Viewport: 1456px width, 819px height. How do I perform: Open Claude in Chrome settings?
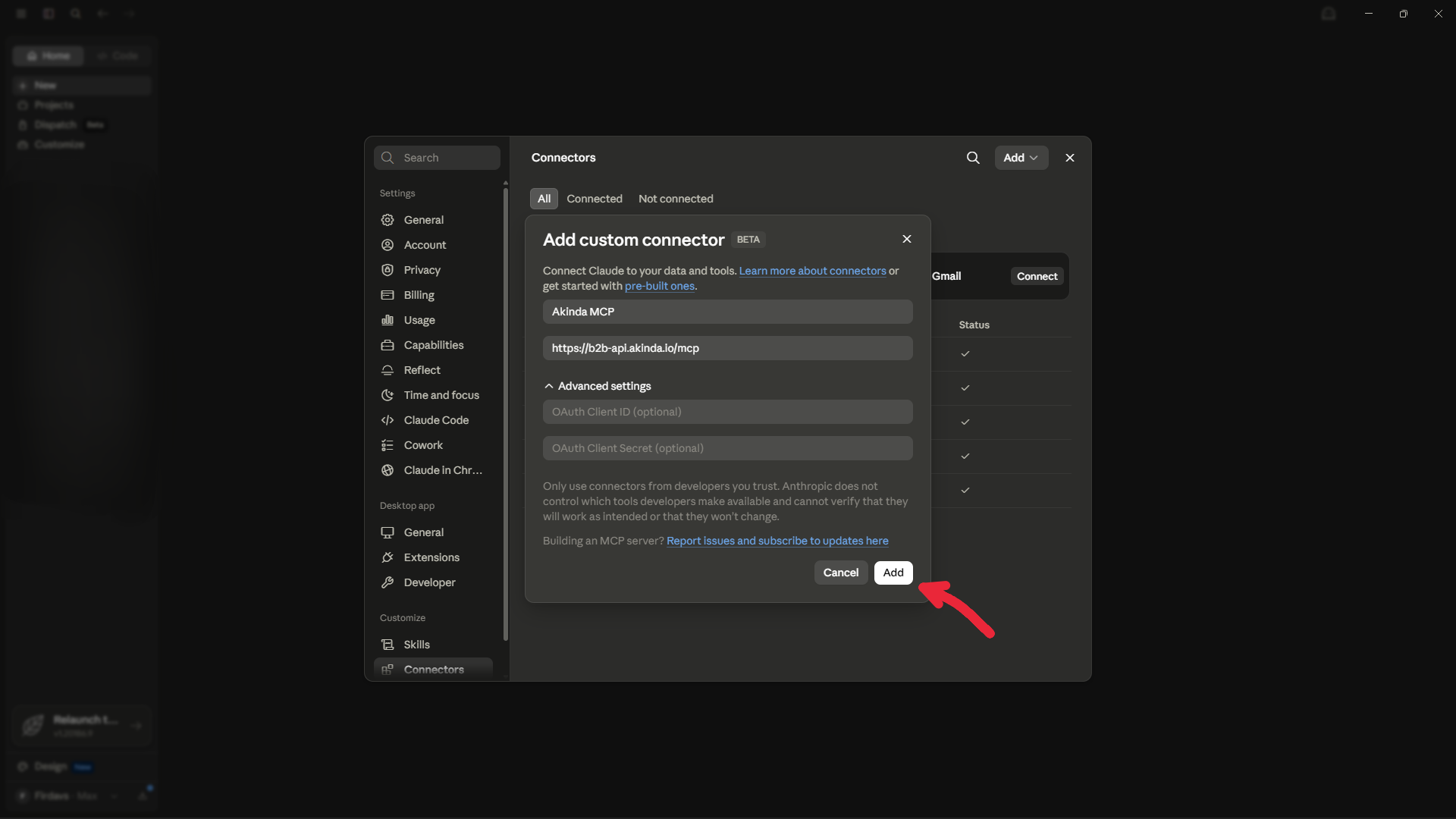(x=433, y=470)
